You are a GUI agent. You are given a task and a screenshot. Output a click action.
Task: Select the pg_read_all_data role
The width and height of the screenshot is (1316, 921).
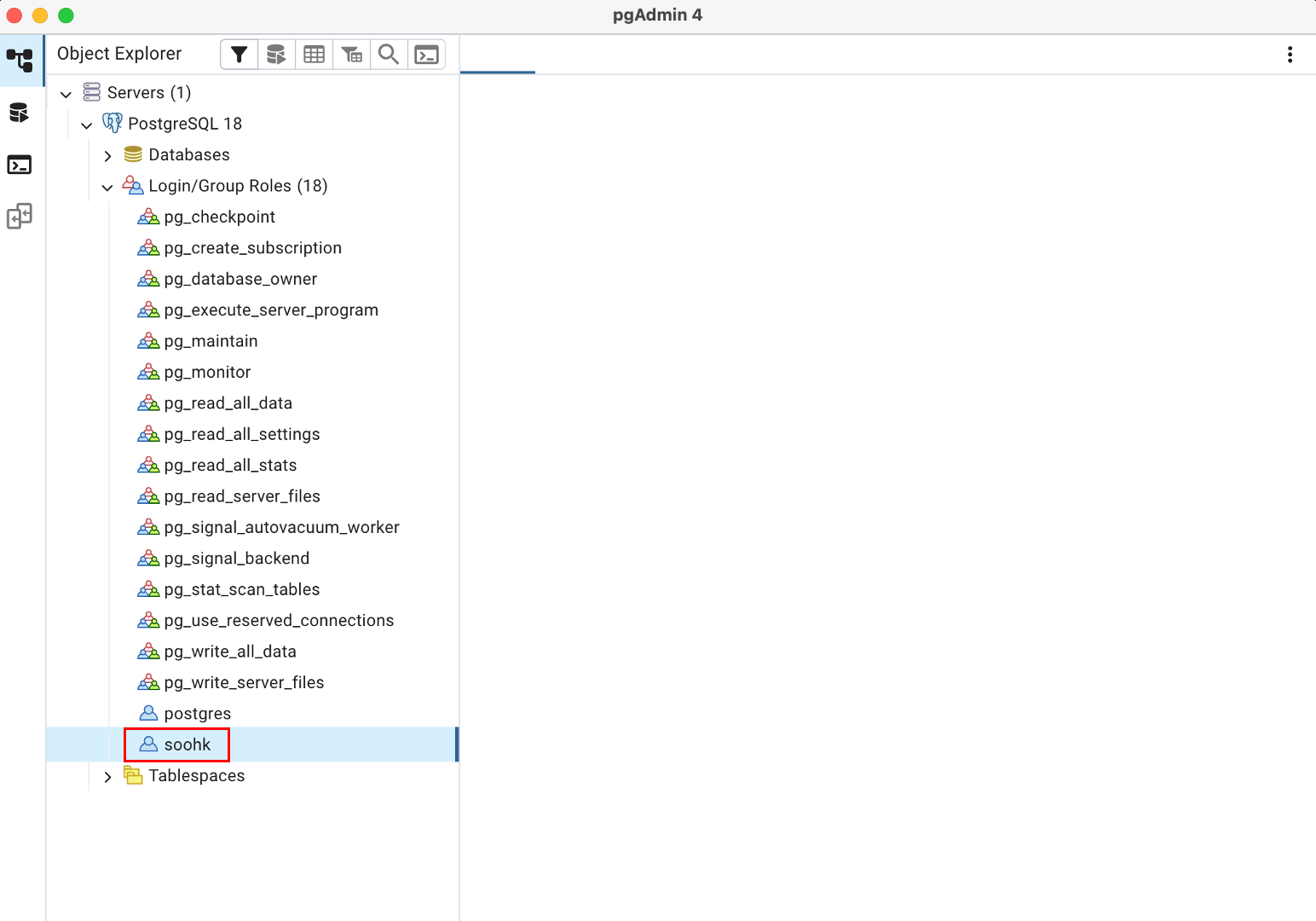tap(228, 403)
